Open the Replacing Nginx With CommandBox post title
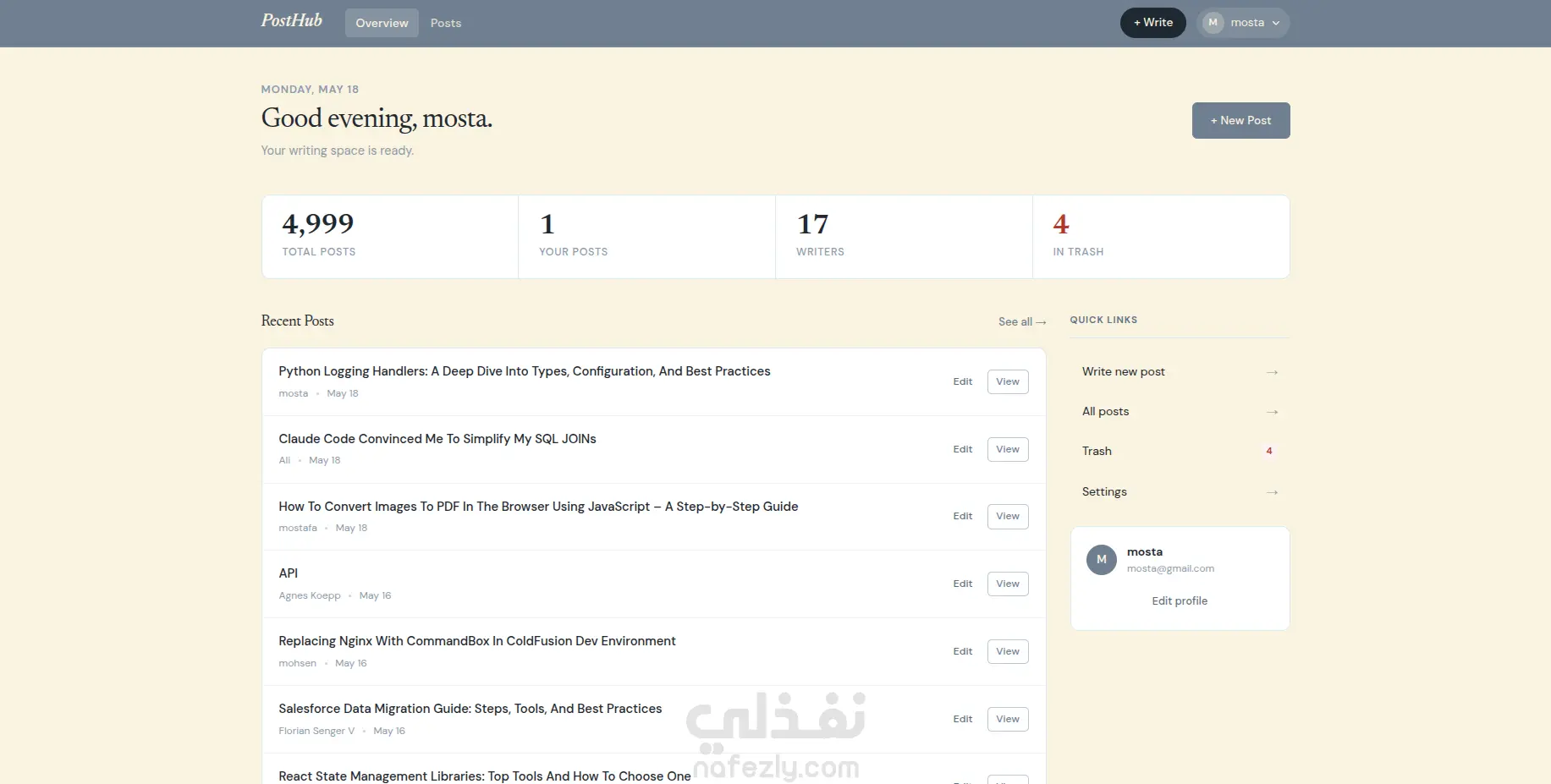Viewport: 1551px width, 784px height. point(477,641)
